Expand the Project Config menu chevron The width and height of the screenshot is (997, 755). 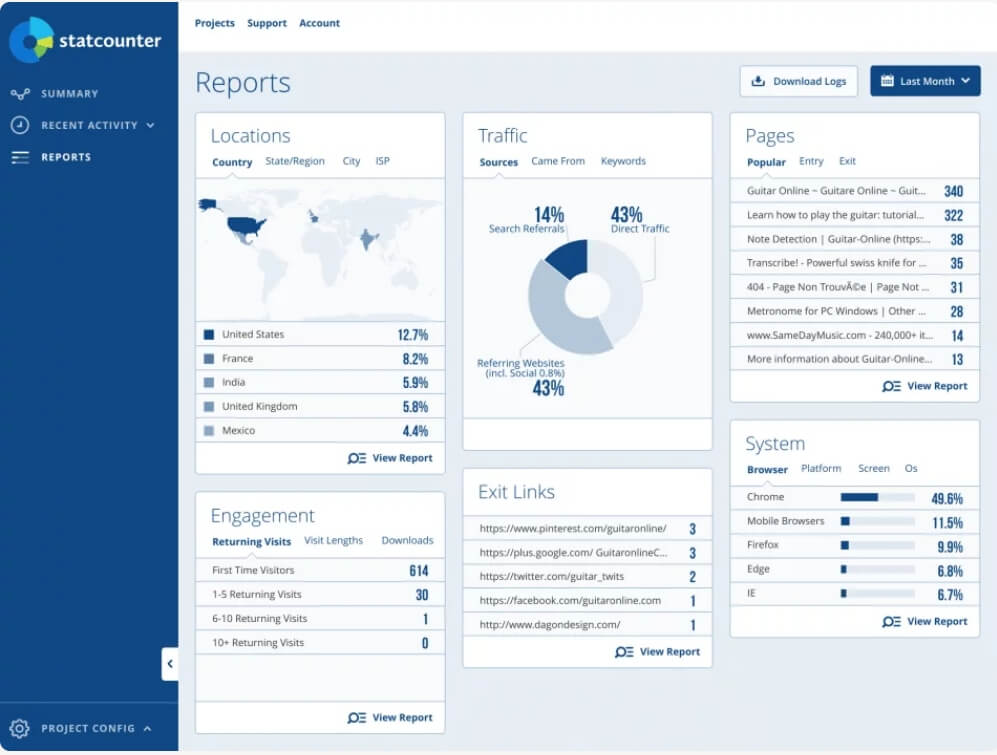point(148,728)
